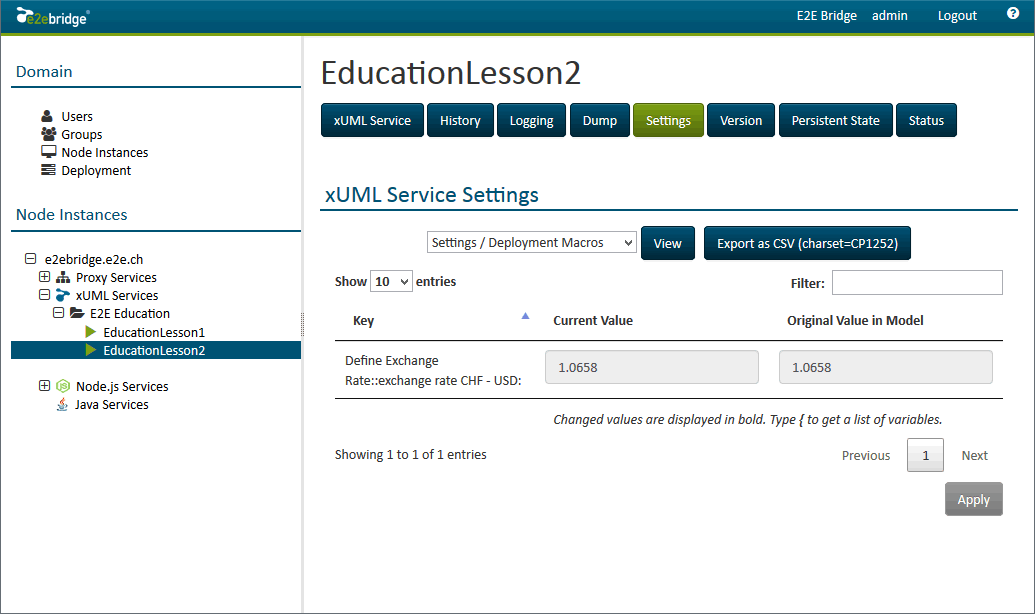Open the Persistent State tab
Image resolution: width=1035 pixels, height=614 pixels.
click(835, 121)
